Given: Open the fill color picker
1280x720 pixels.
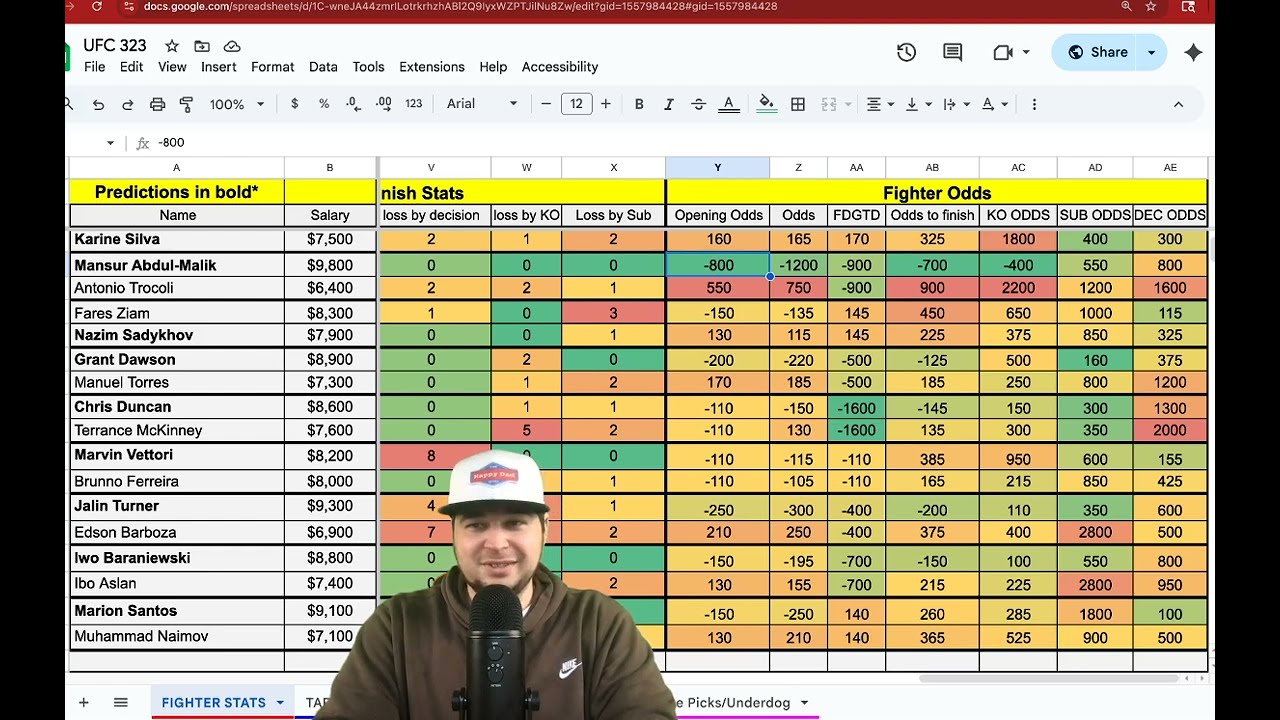Looking at the screenshot, I should coord(767,104).
